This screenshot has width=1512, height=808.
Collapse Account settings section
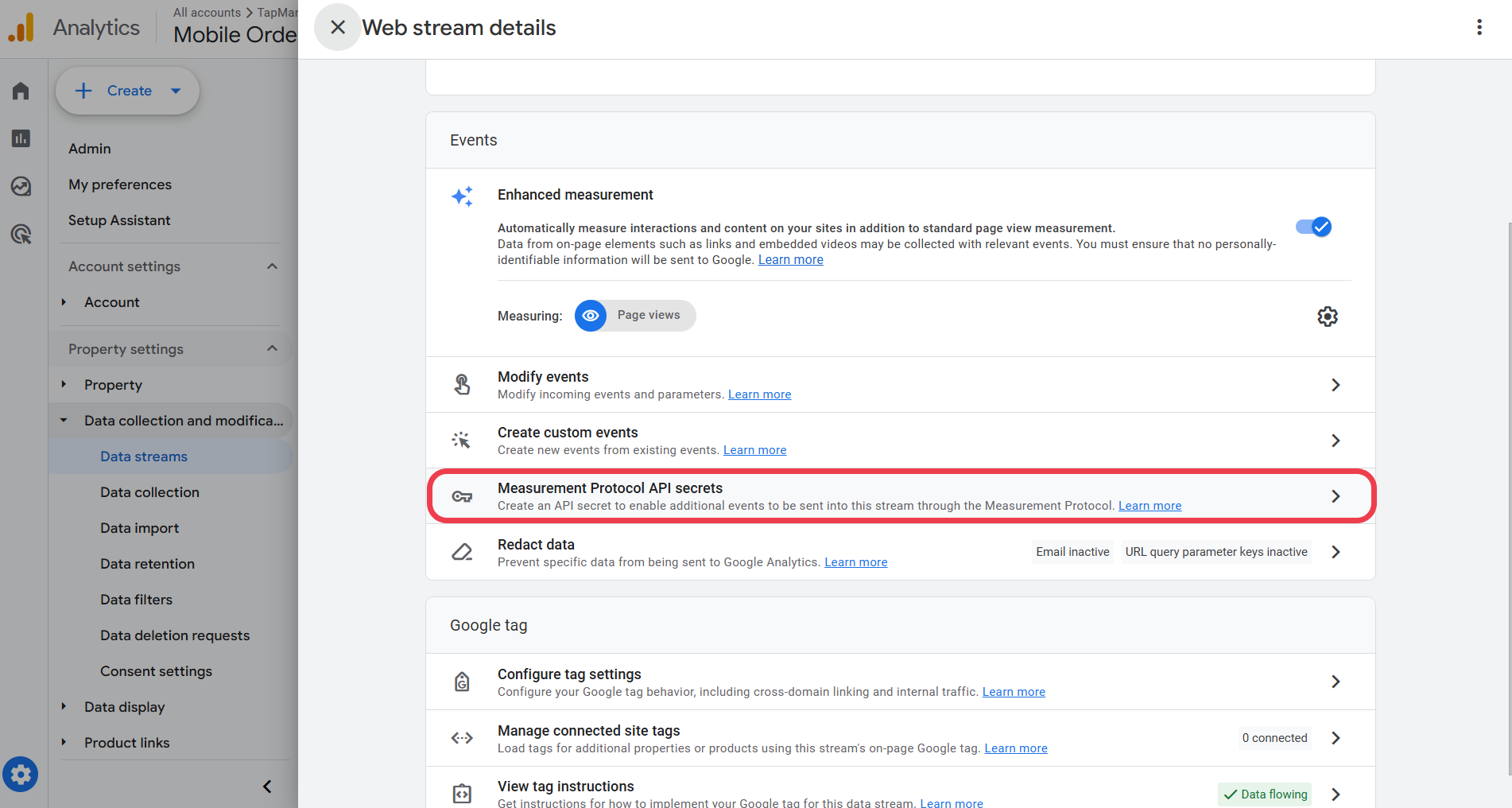(273, 266)
